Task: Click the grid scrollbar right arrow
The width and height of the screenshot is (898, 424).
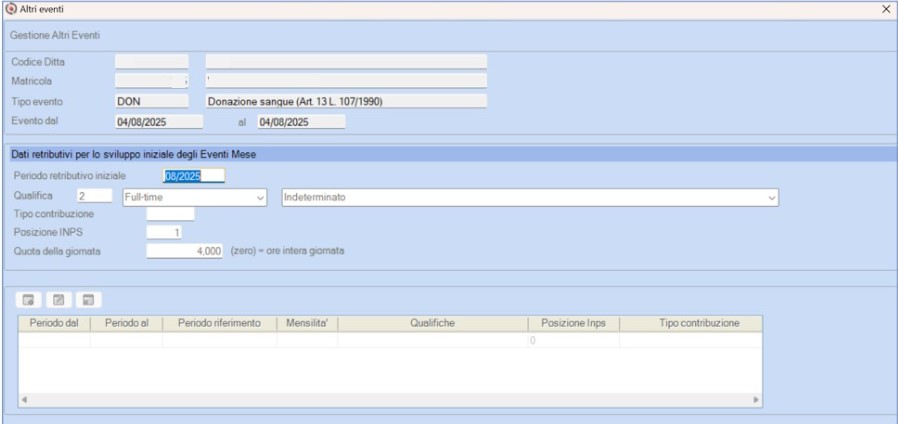Action: [x=756, y=399]
